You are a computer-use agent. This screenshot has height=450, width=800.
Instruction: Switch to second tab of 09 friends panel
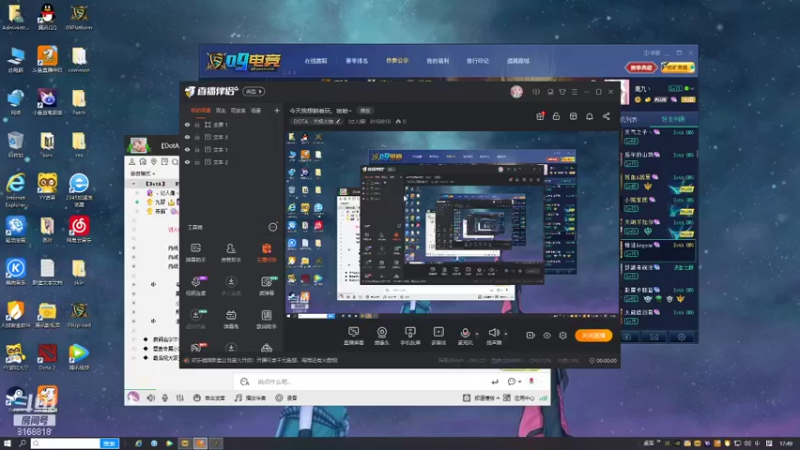tap(673, 119)
